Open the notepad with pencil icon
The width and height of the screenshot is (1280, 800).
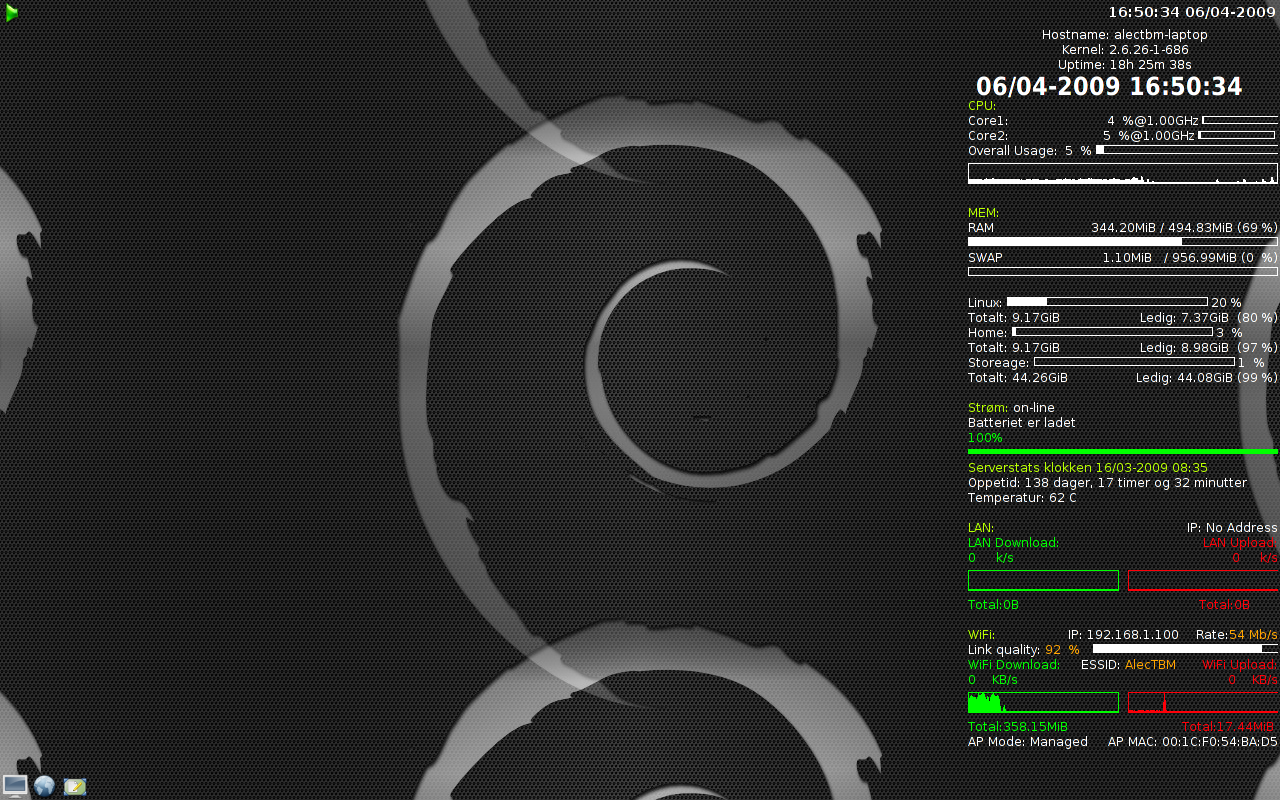pyautogui.click(x=75, y=786)
